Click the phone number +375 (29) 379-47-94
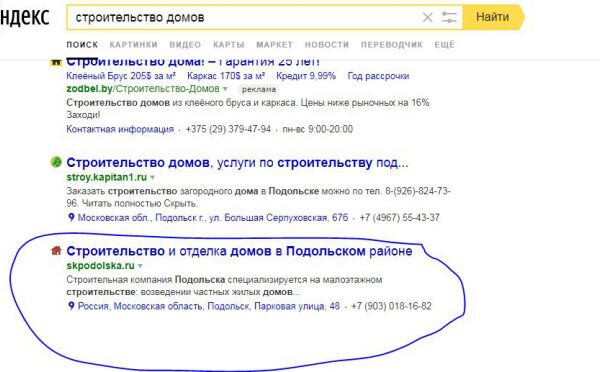 point(228,129)
